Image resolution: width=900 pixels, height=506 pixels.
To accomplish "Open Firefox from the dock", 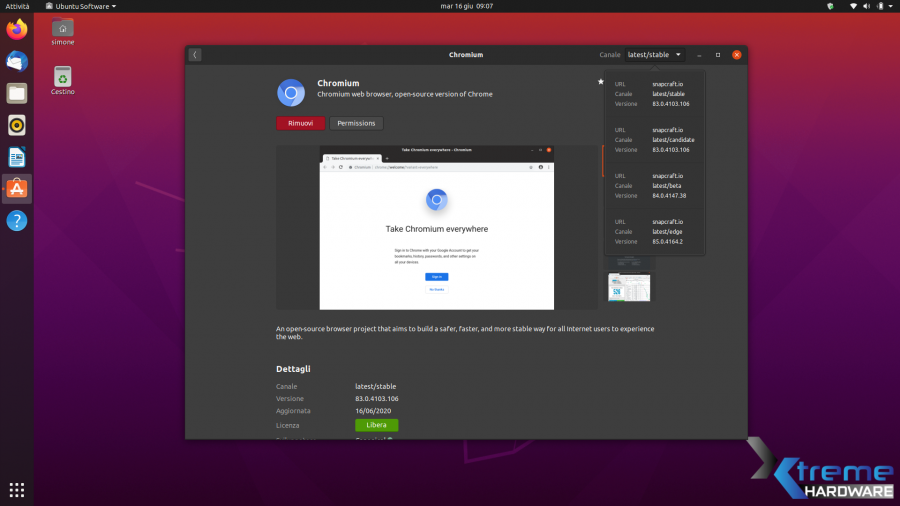I will tap(17, 29).
